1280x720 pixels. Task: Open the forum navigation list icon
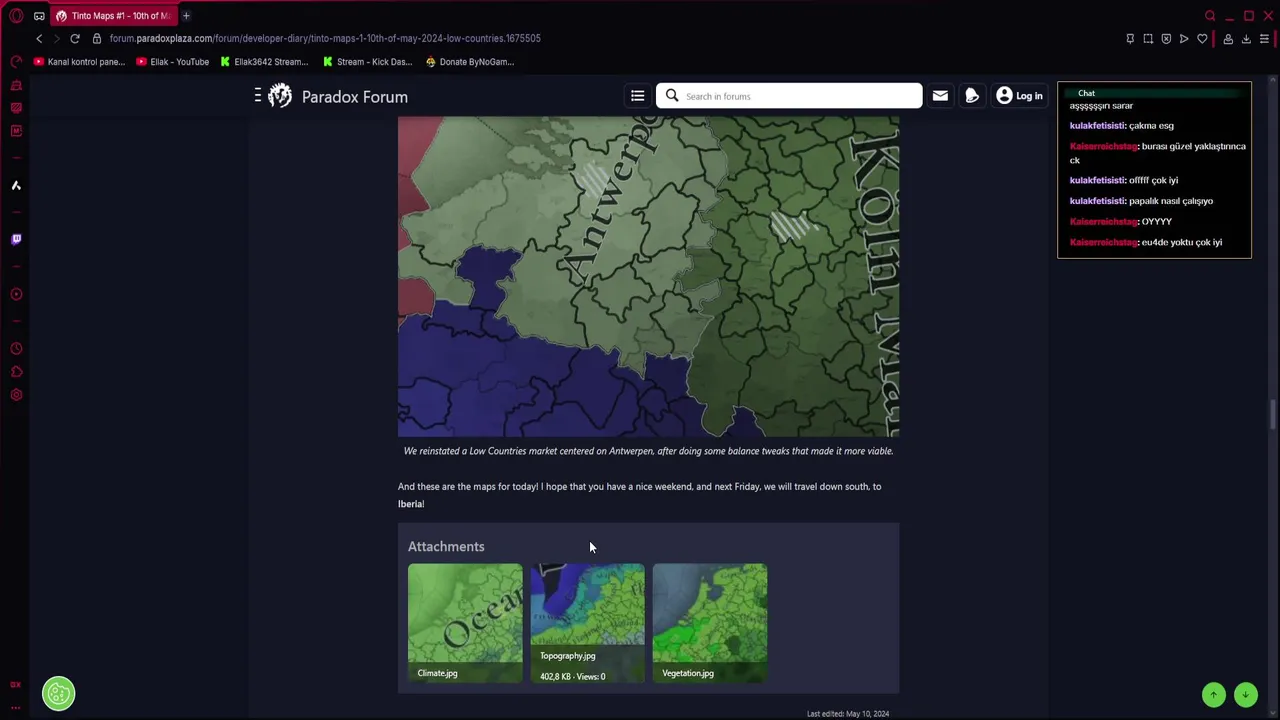[x=637, y=96]
